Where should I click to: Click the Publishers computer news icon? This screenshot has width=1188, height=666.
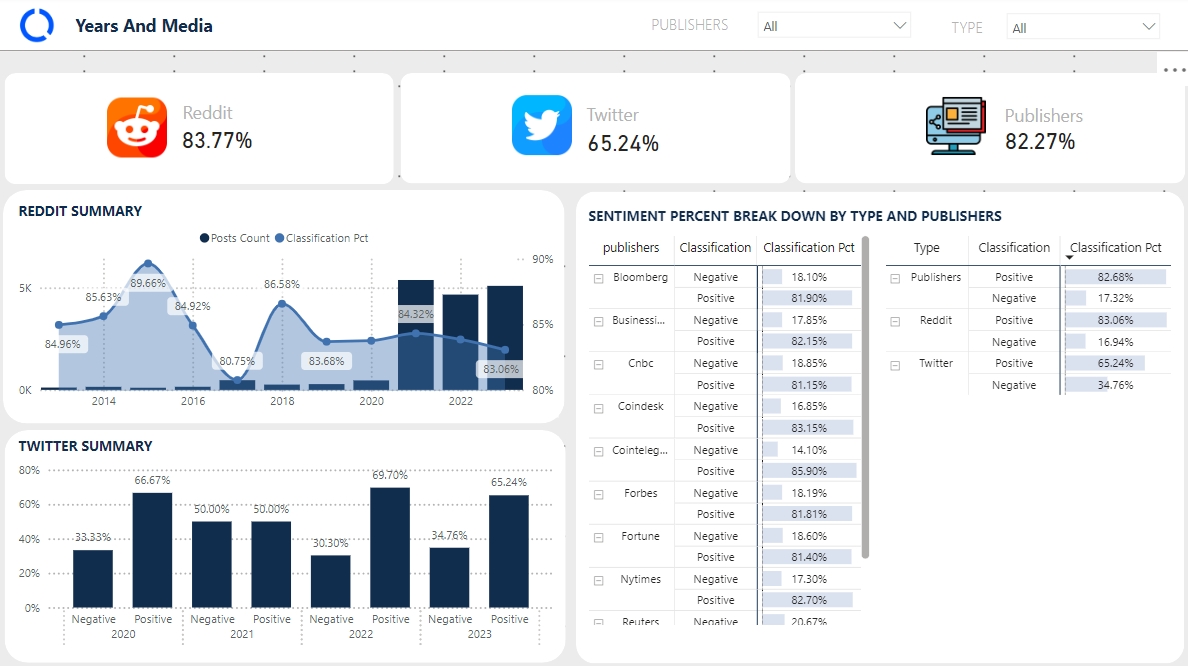pyautogui.click(x=955, y=126)
